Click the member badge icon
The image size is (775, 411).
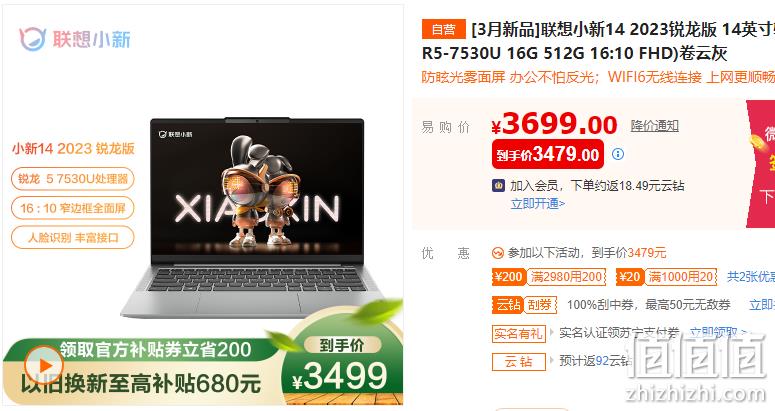pos(498,186)
